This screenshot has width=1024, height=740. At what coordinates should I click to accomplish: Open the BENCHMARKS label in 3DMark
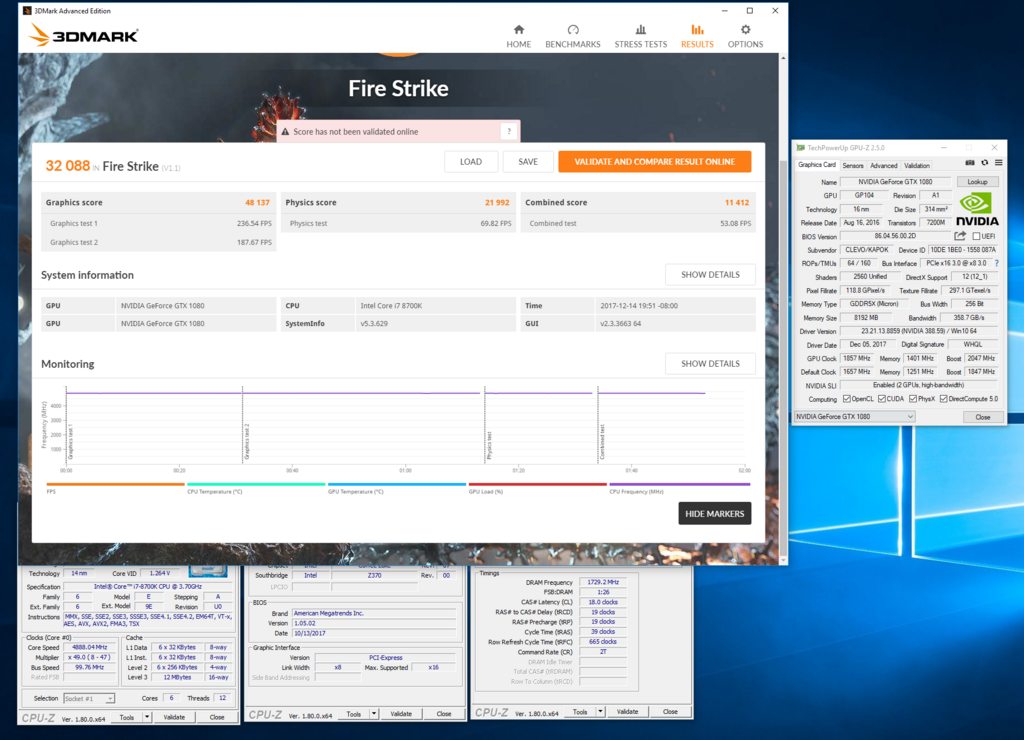[x=573, y=44]
